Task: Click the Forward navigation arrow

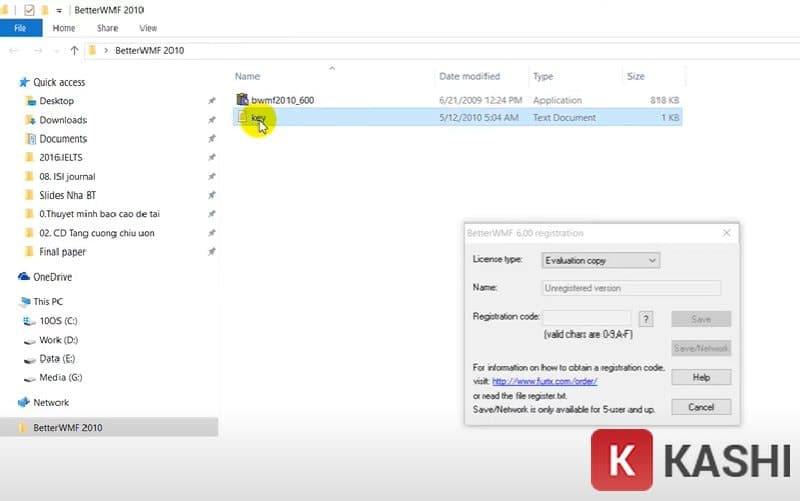Action: pyautogui.click(x=38, y=51)
